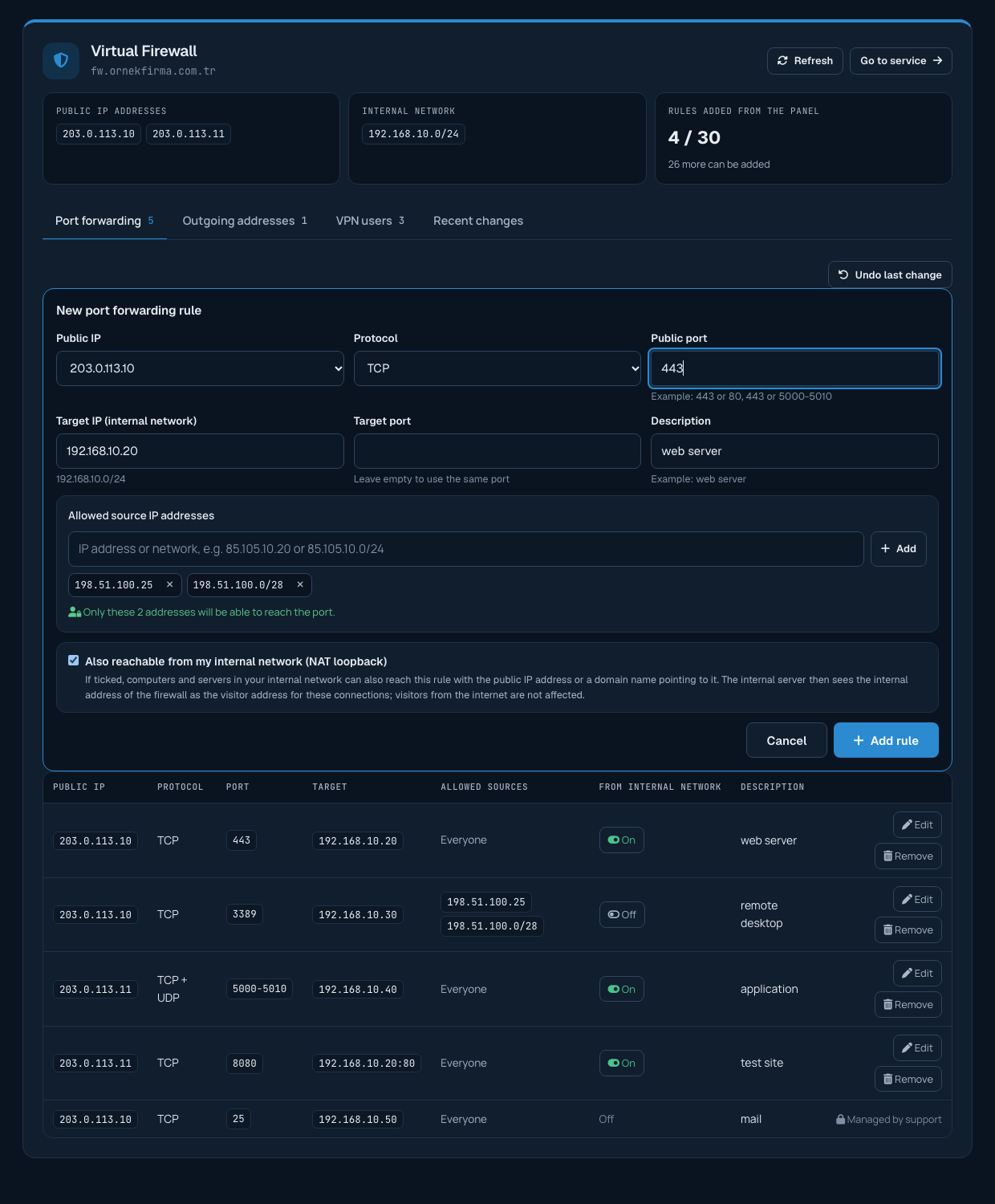Click port 3389 in the table
Image resolution: width=995 pixels, height=1204 pixels.
coord(245,914)
